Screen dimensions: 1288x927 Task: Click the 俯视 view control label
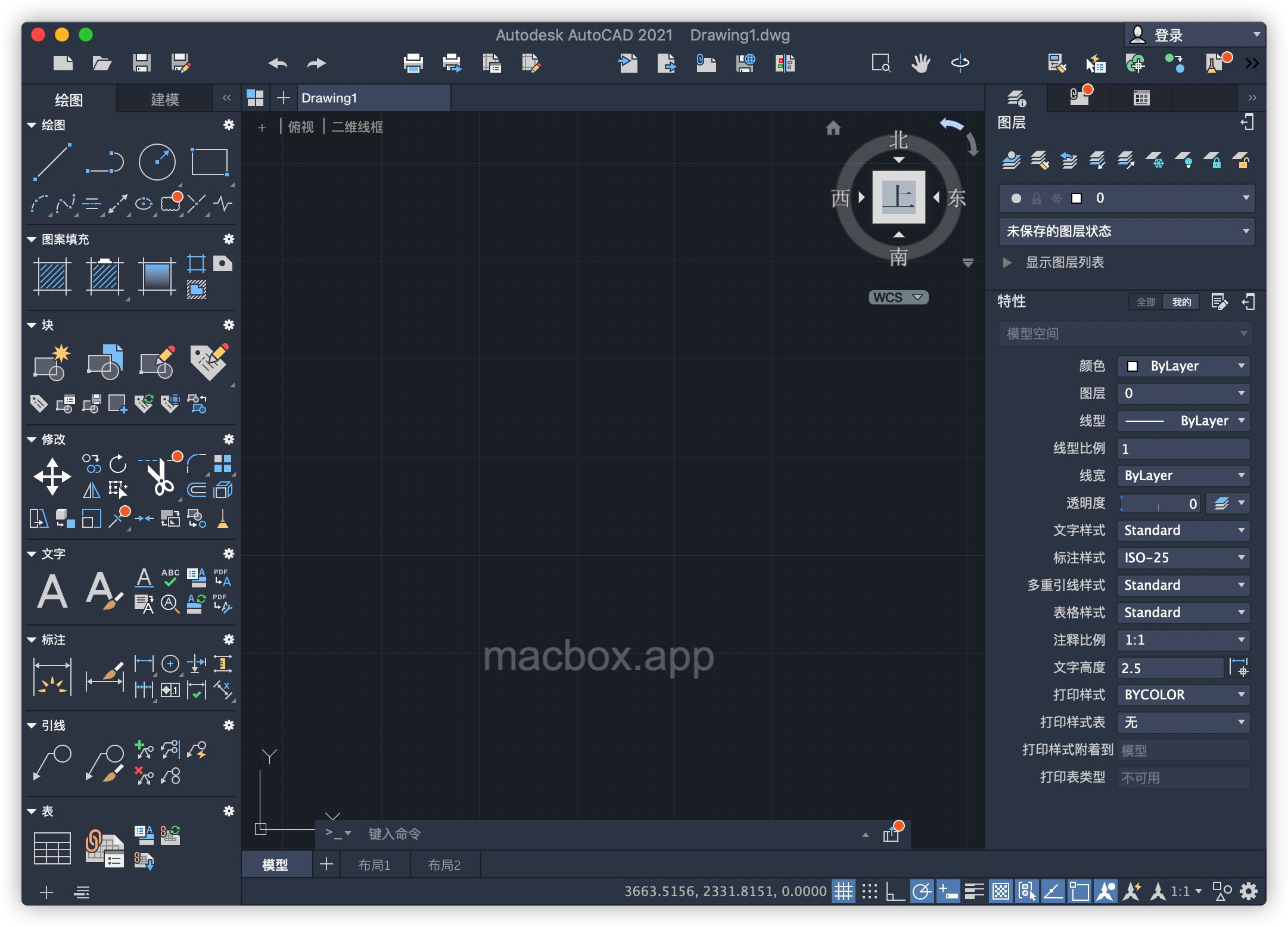[x=301, y=127]
